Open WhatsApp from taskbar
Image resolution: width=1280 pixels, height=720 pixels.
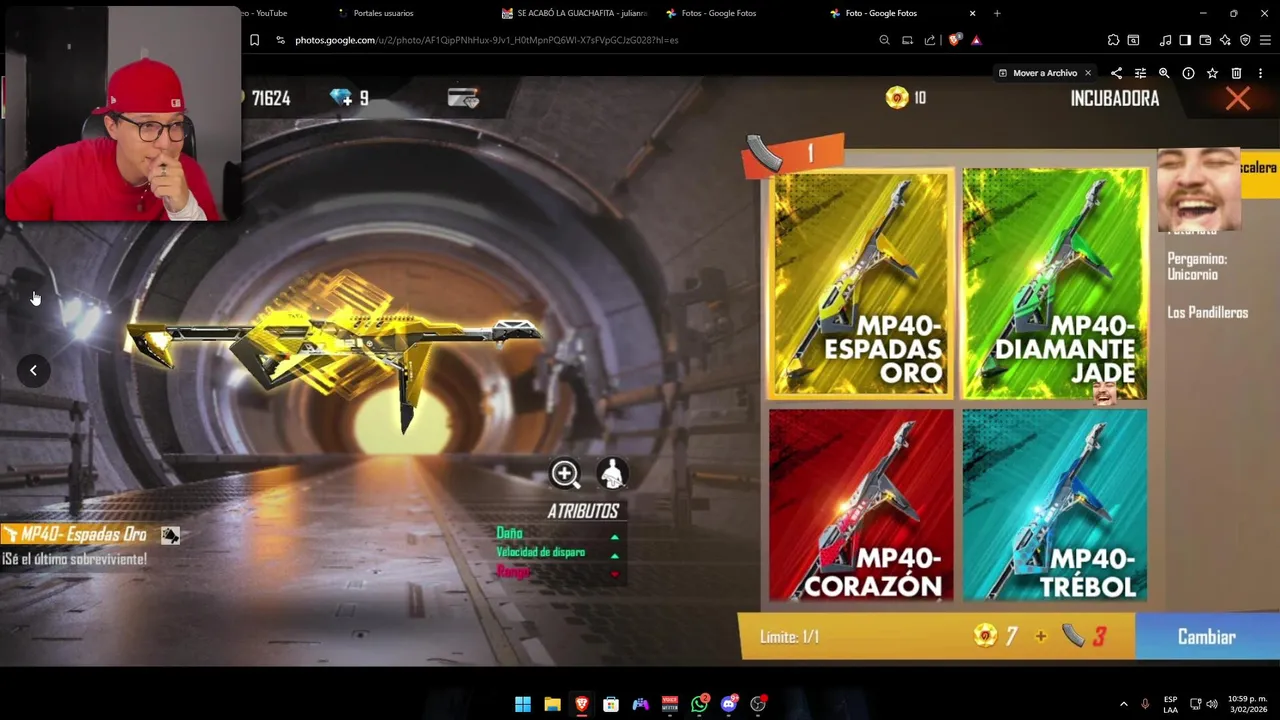click(x=699, y=704)
